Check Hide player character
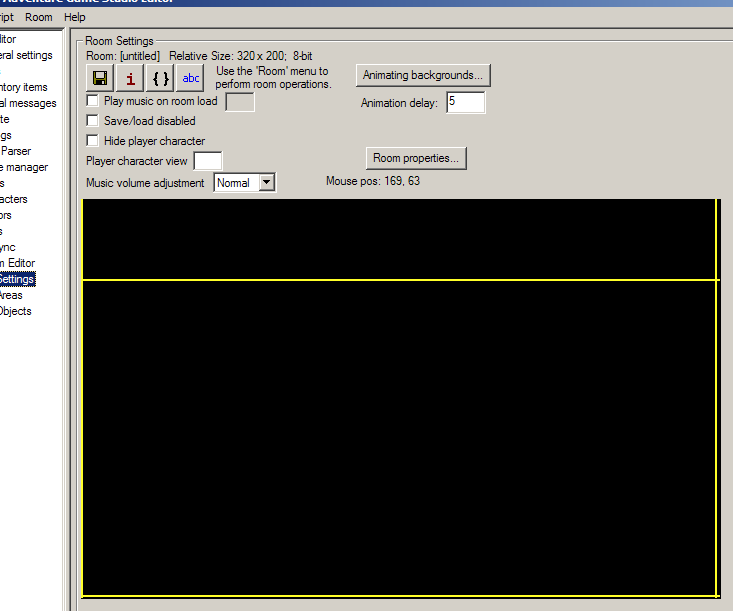This screenshot has height=611, width=733. point(93,141)
